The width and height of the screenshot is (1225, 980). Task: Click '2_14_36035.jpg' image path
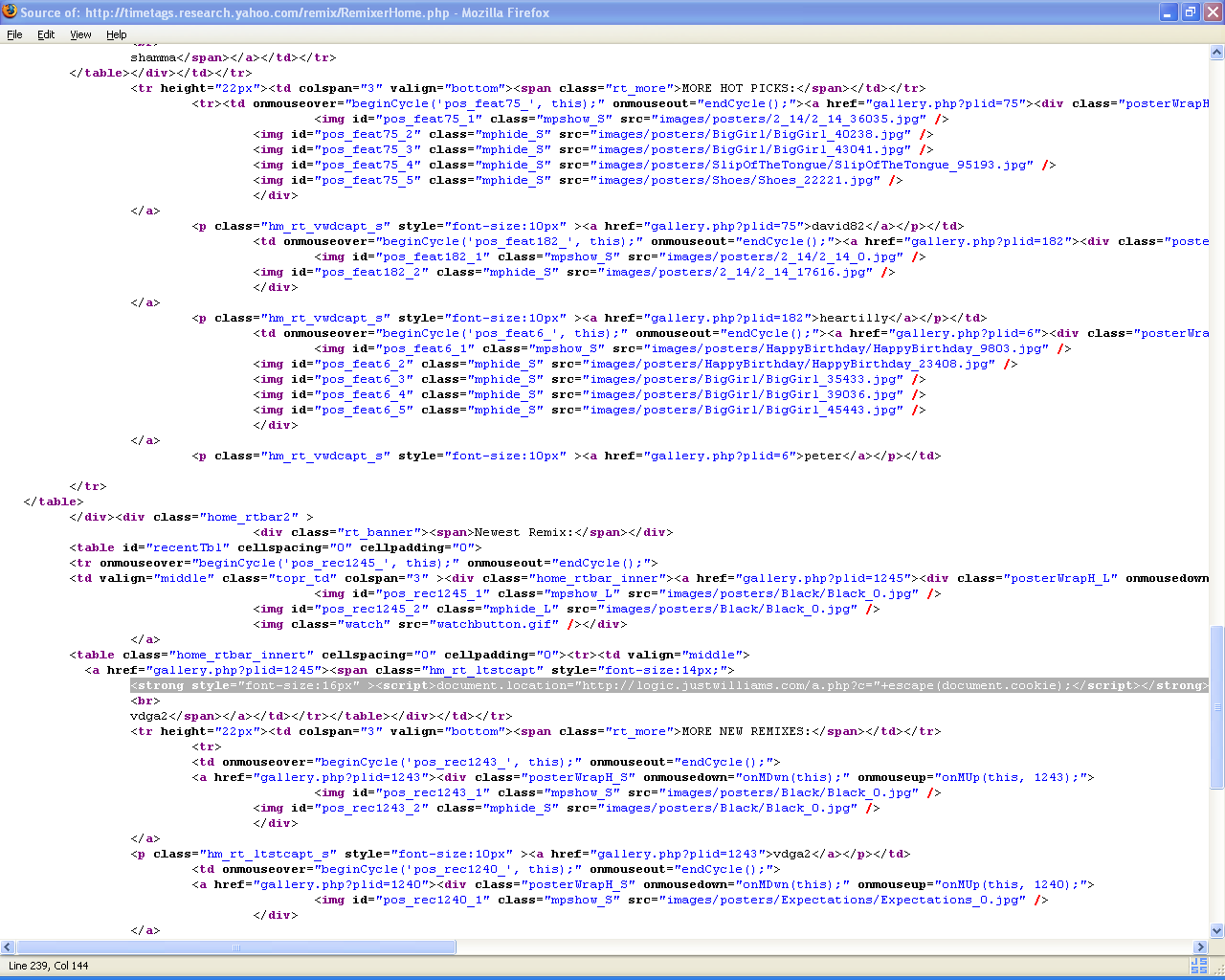point(865,119)
